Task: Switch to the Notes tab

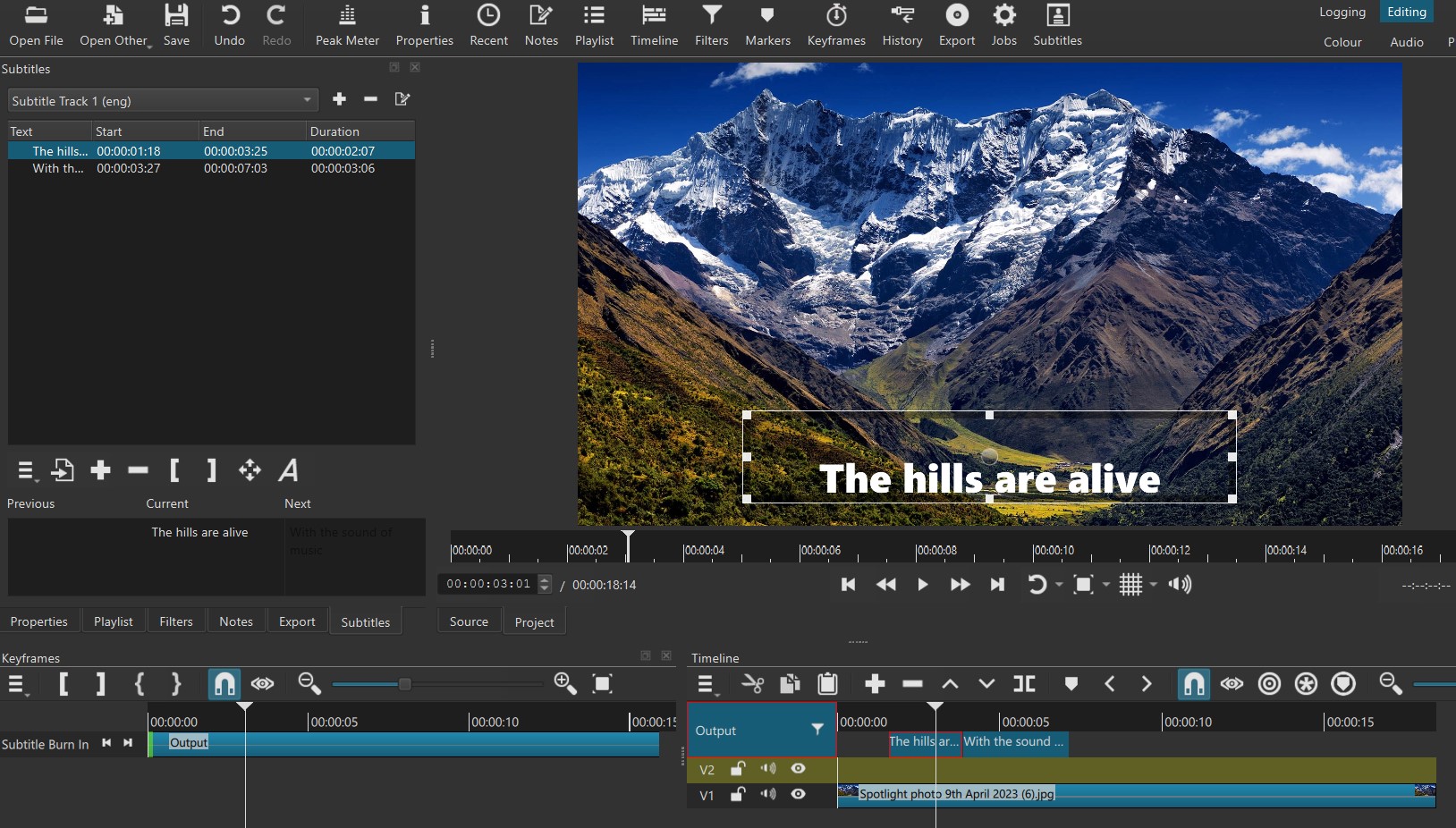Action: 236,621
